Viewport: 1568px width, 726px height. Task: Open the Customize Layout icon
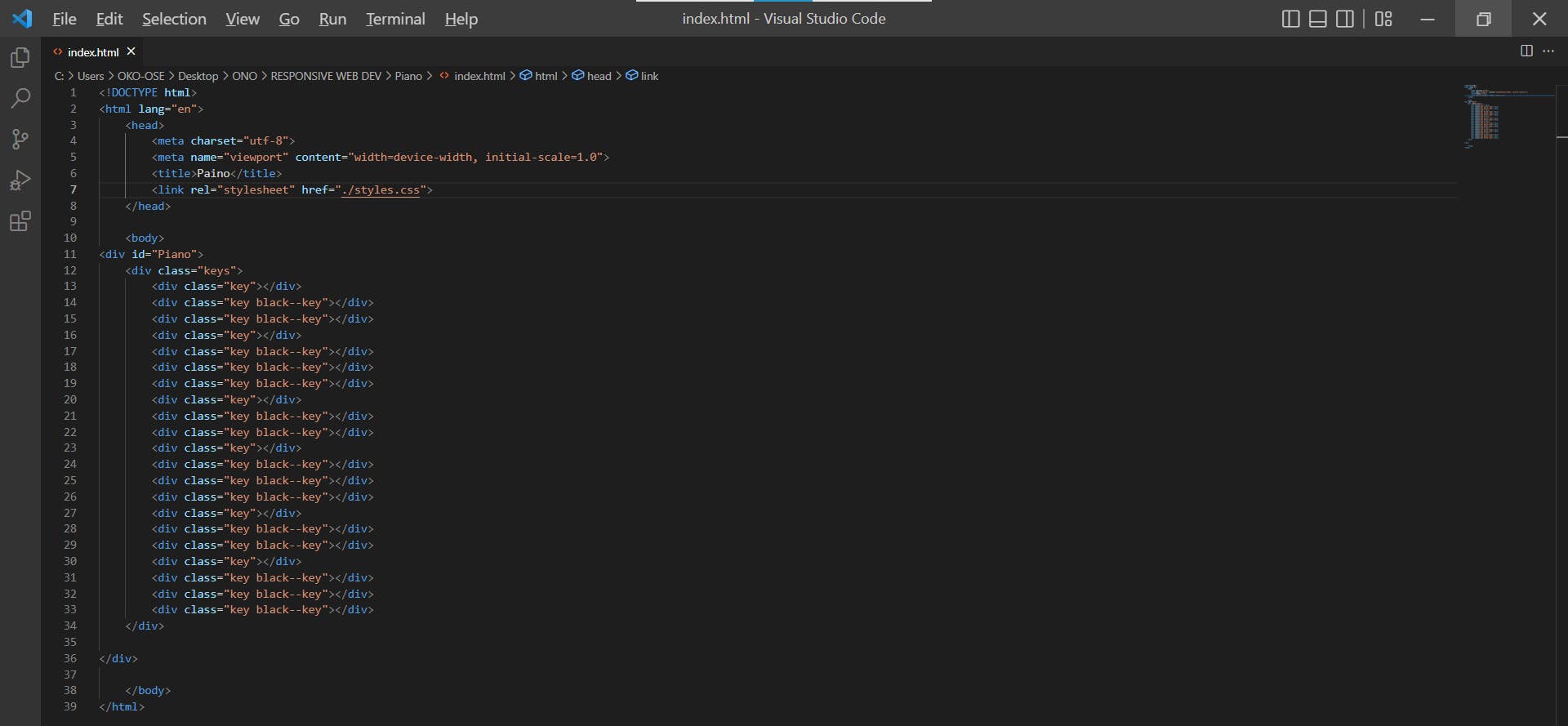1383,19
